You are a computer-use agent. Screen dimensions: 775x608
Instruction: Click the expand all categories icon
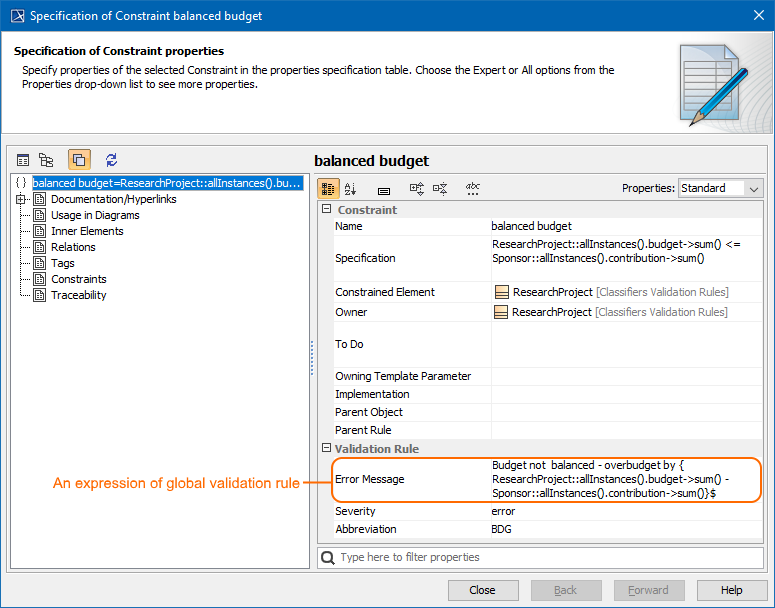417,188
